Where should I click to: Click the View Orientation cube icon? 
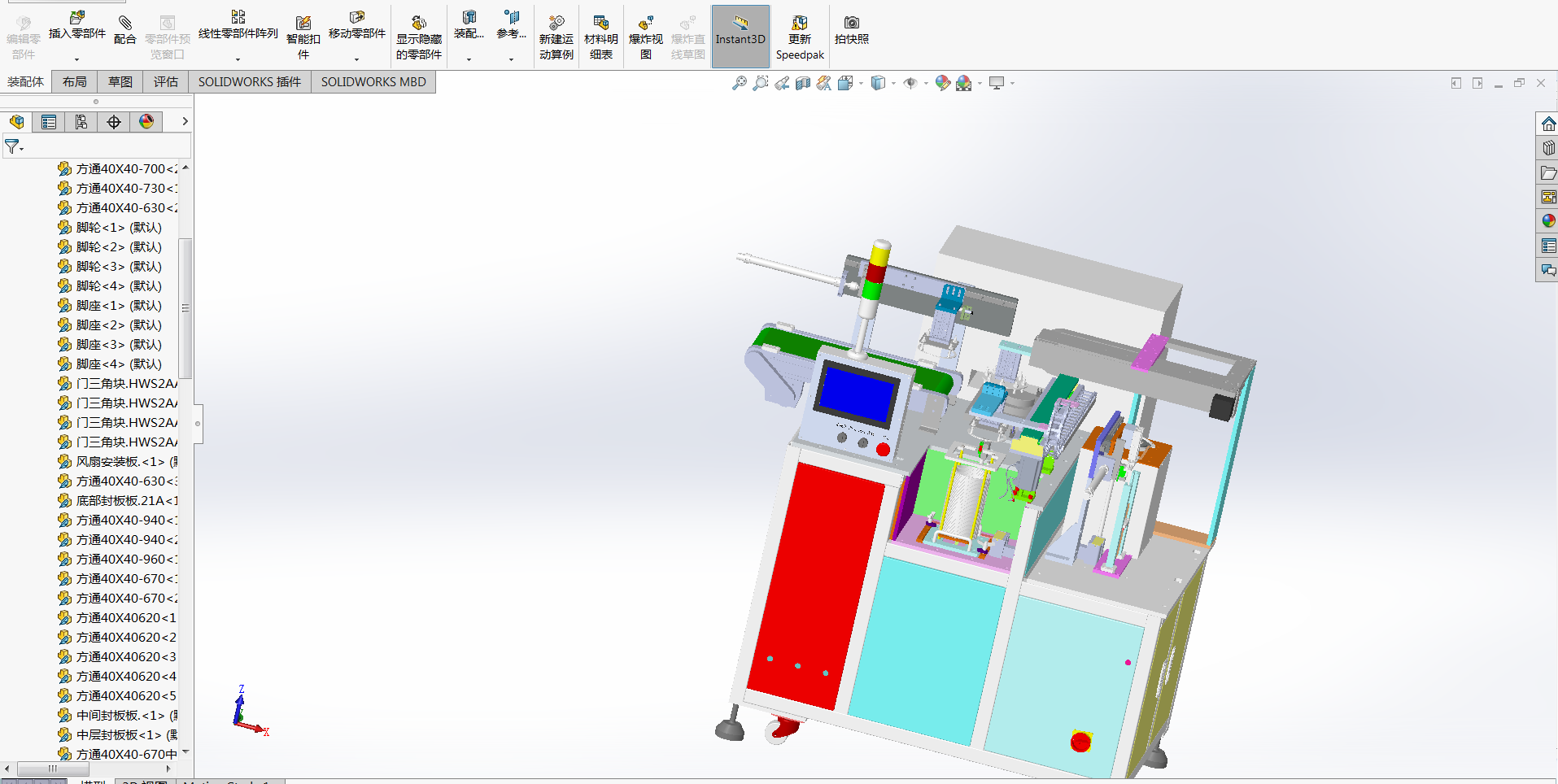click(x=845, y=83)
